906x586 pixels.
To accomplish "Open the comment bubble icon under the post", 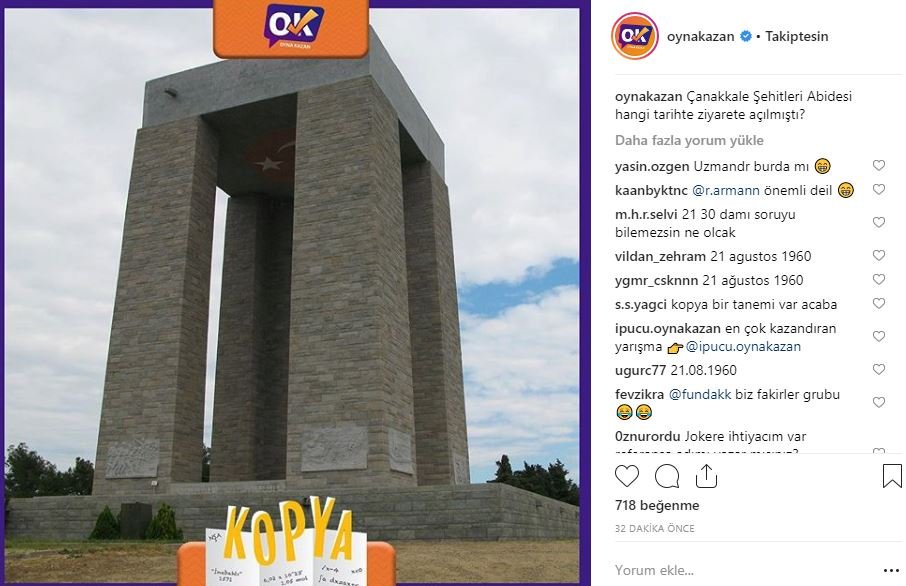I will [x=667, y=477].
